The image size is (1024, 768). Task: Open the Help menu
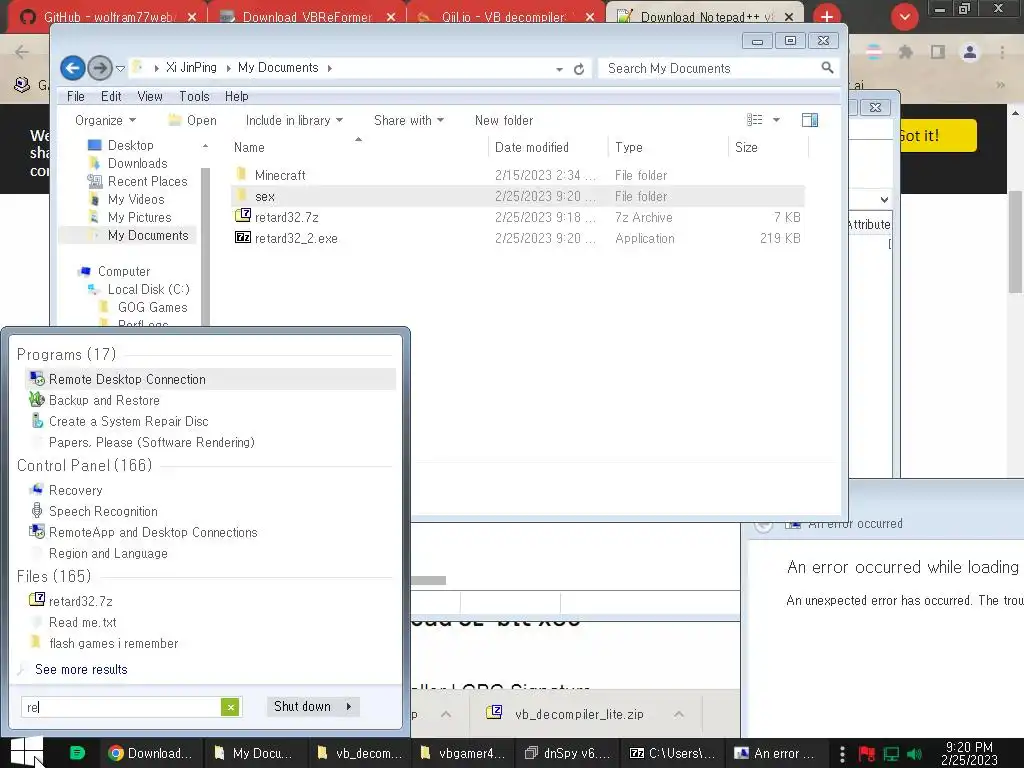tap(236, 96)
